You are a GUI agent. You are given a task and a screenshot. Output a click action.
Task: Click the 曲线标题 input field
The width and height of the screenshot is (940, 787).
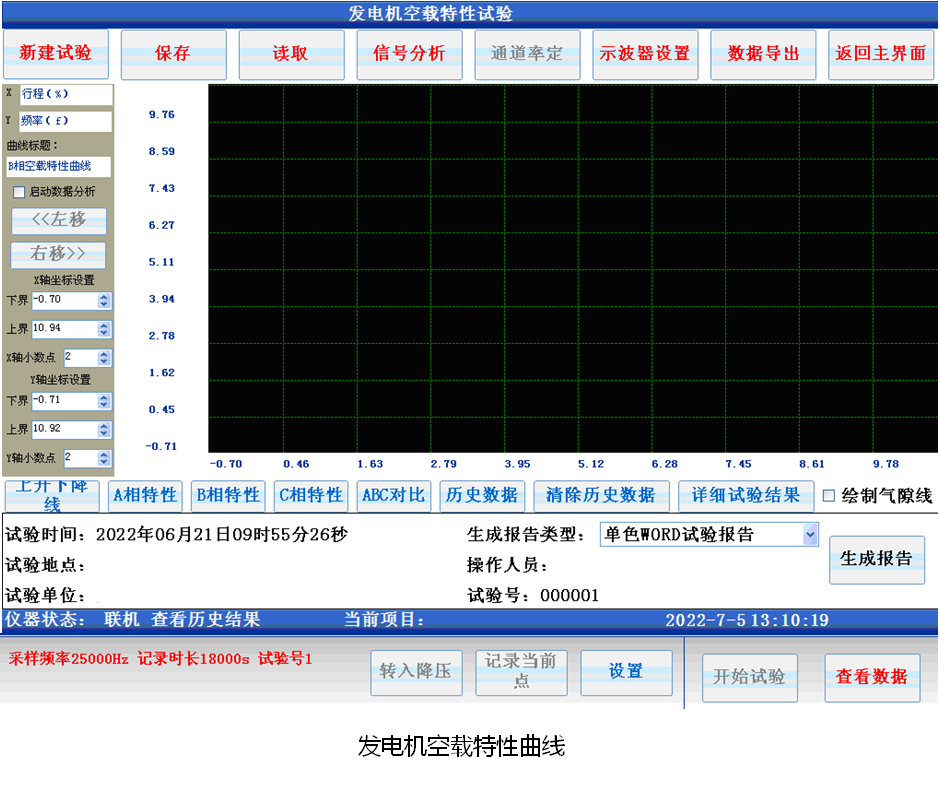pos(58,166)
